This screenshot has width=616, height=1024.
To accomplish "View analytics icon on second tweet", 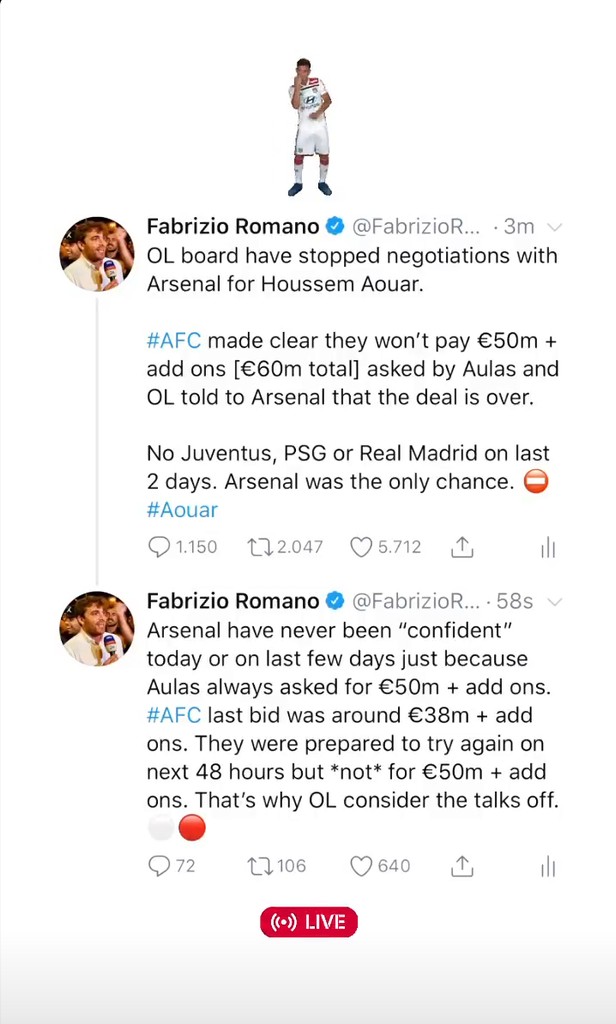I will [x=547, y=866].
